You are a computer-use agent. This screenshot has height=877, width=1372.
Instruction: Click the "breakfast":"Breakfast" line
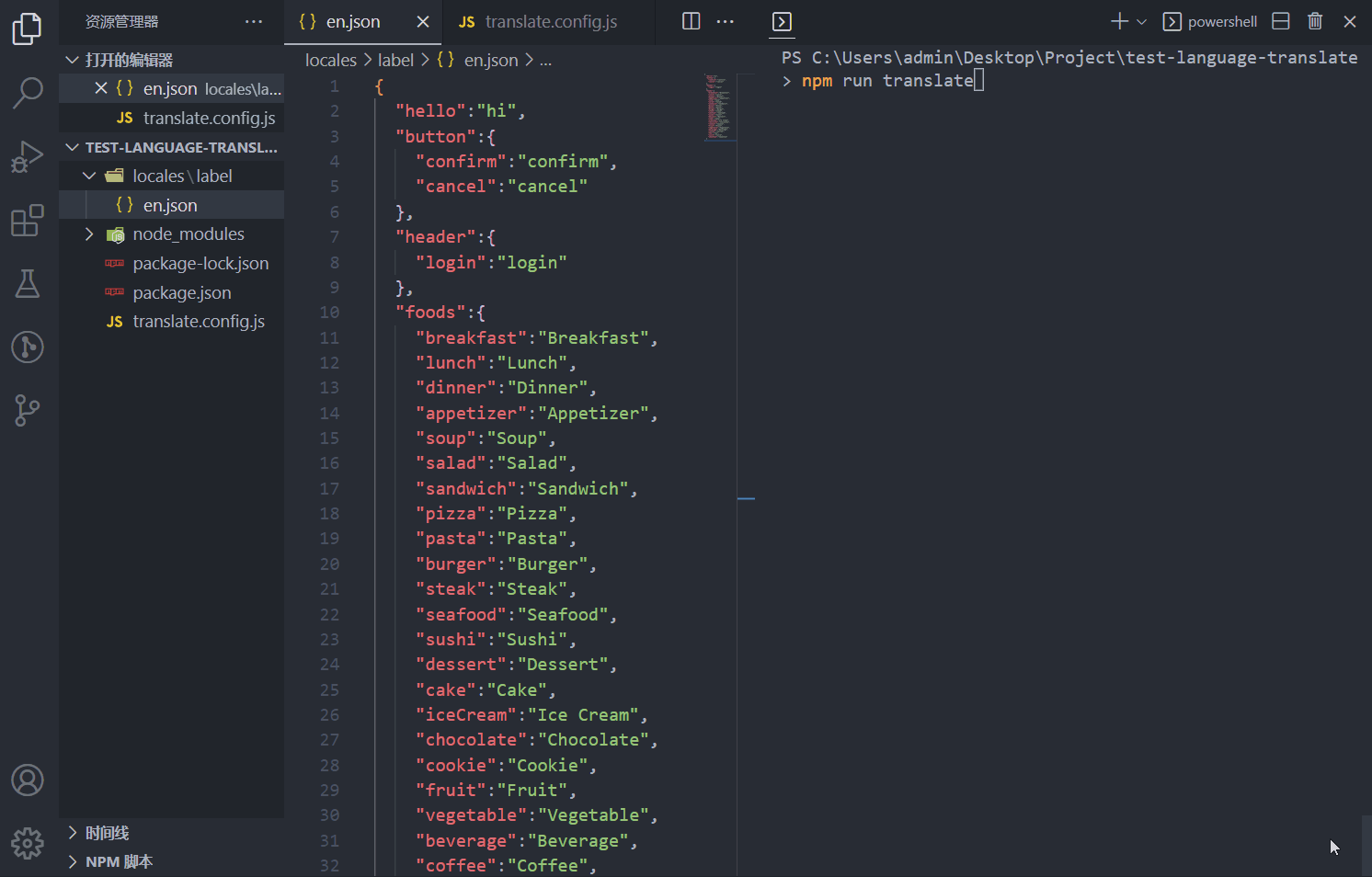[536, 337]
